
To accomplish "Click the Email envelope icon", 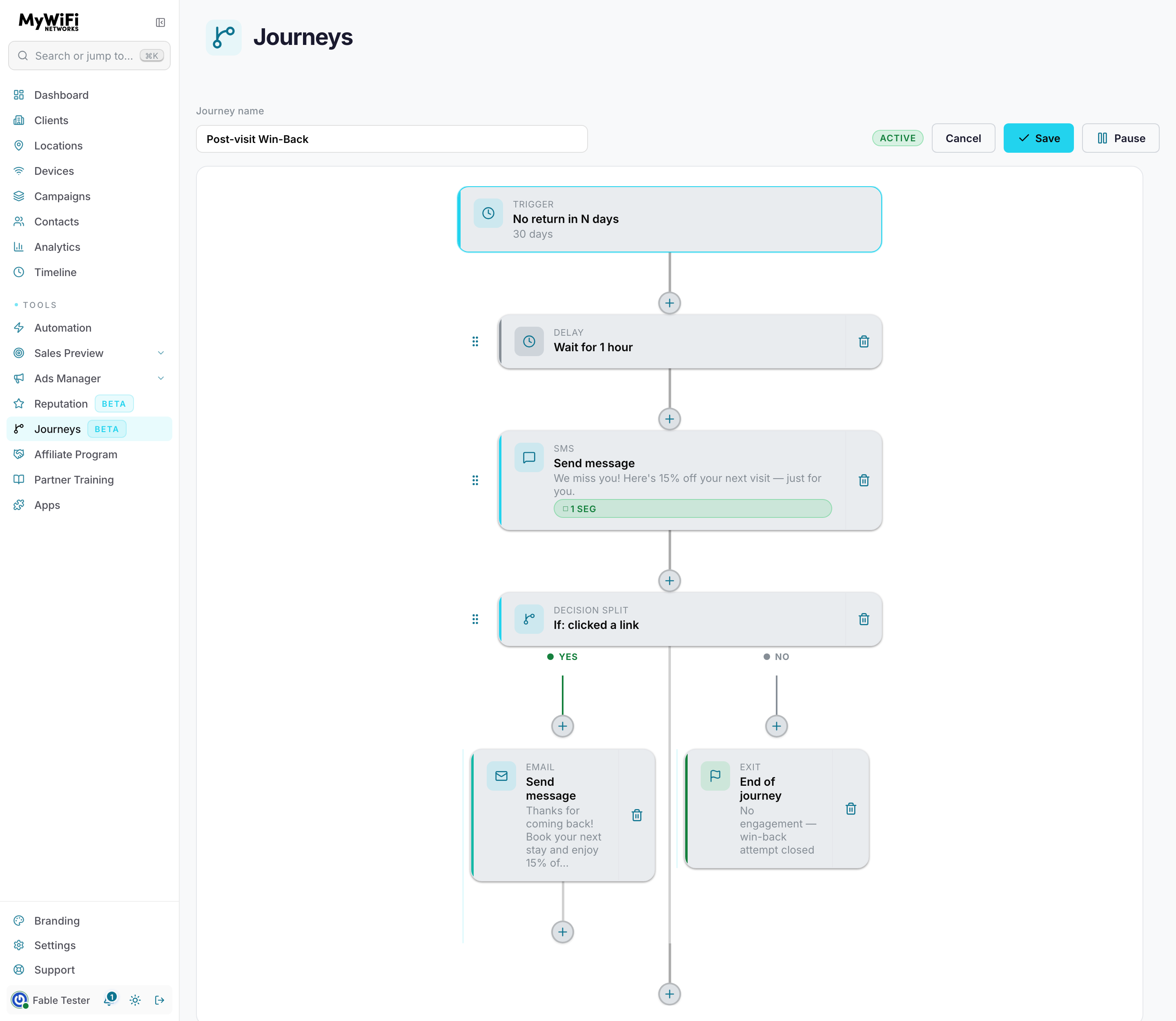I will (x=501, y=776).
